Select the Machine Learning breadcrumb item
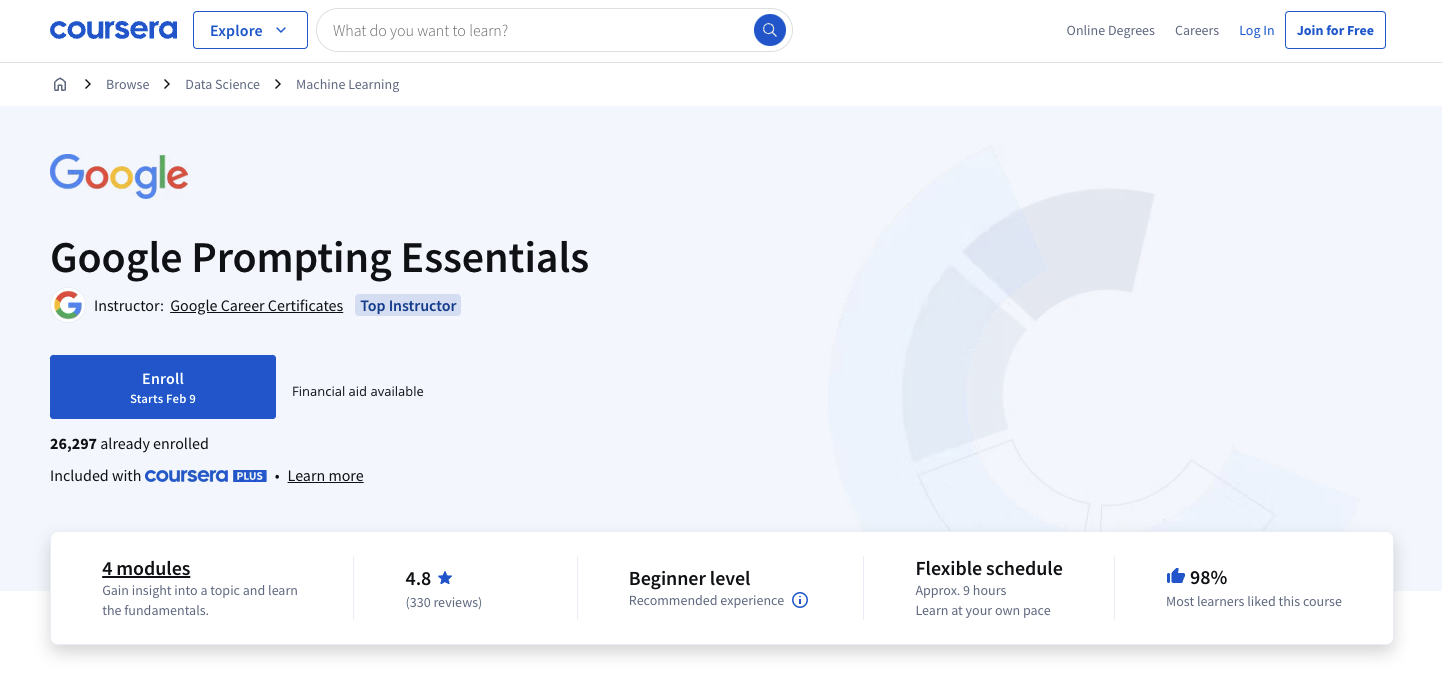 (x=347, y=84)
